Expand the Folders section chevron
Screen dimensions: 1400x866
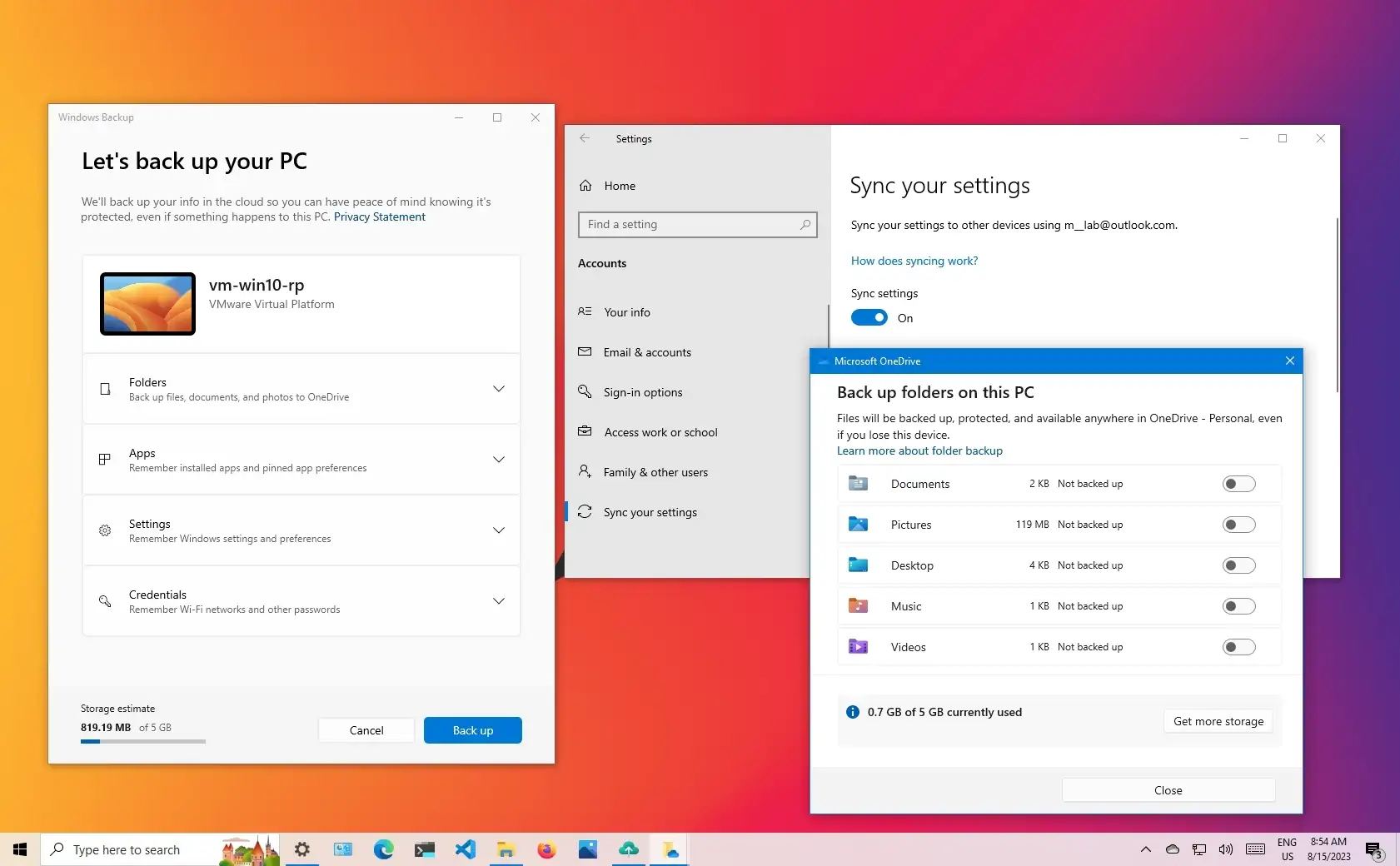[x=499, y=389]
